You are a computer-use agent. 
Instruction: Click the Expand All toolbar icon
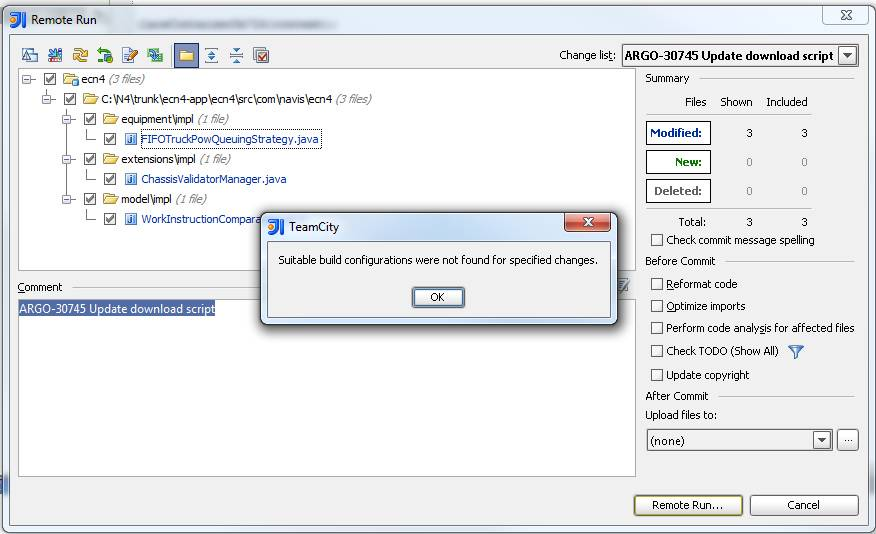click(x=211, y=55)
